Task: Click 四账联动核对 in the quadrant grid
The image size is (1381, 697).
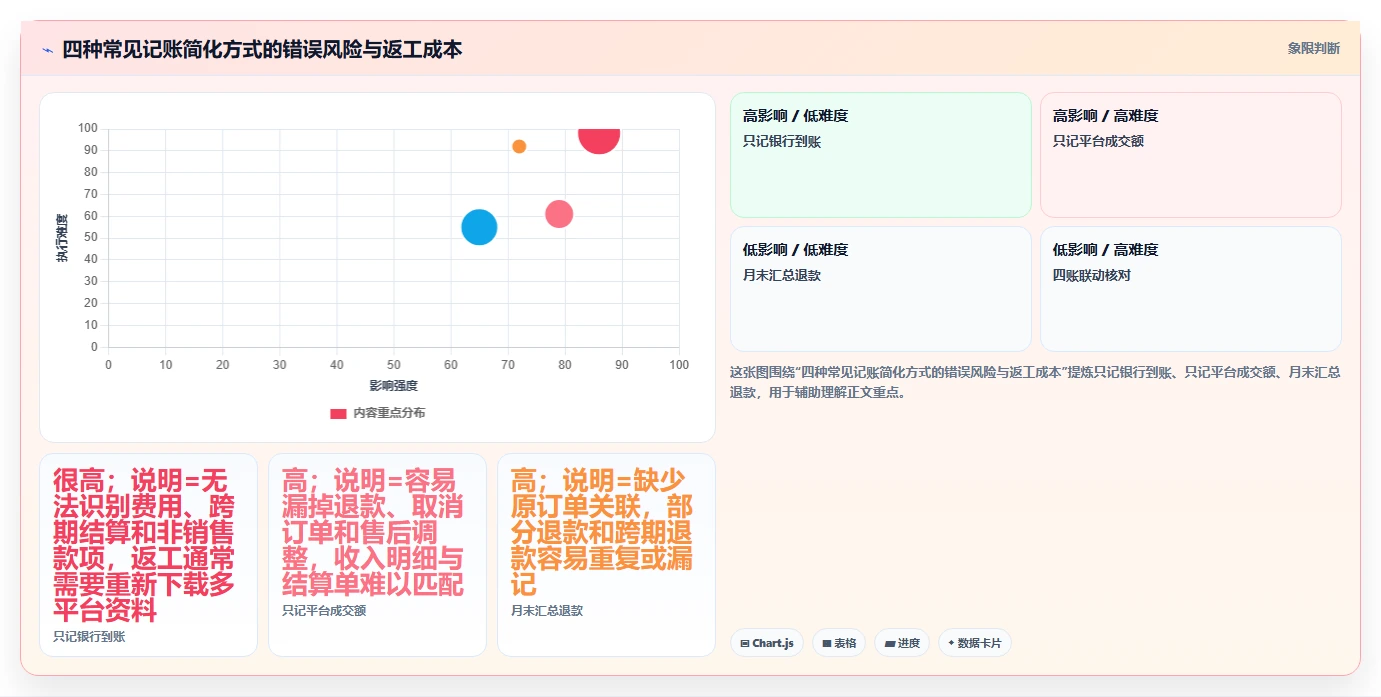Action: pos(1092,275)
